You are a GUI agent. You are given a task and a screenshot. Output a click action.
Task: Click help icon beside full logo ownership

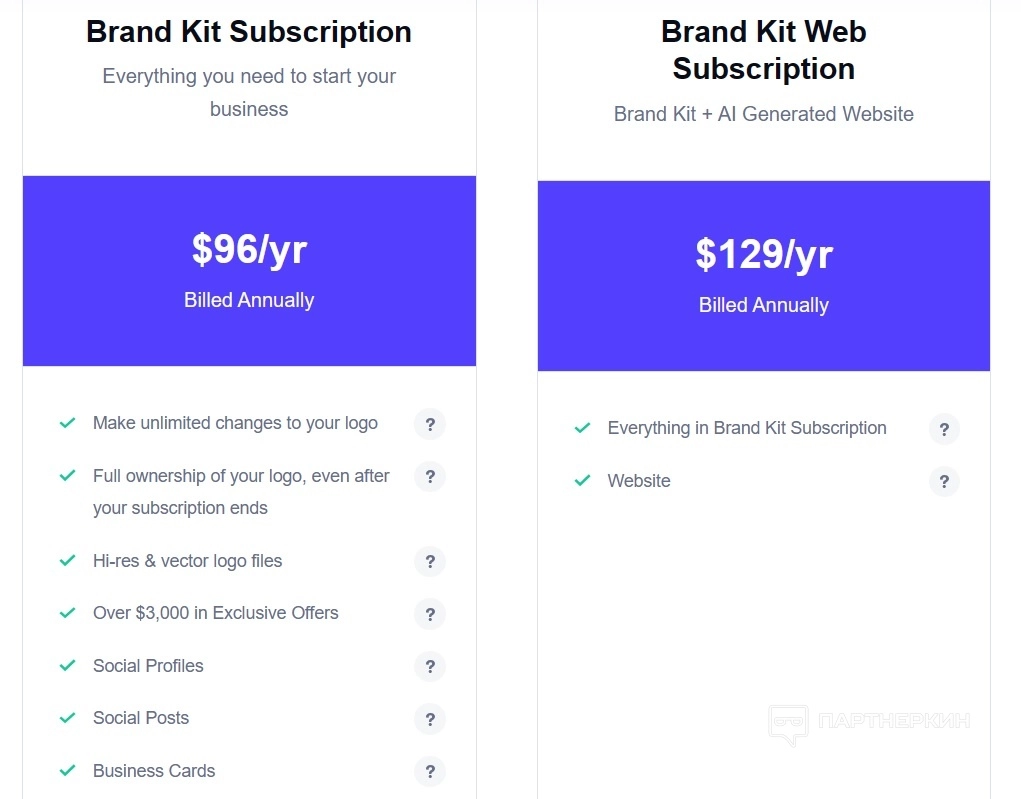pyautogui.click(x=430, y=477)
